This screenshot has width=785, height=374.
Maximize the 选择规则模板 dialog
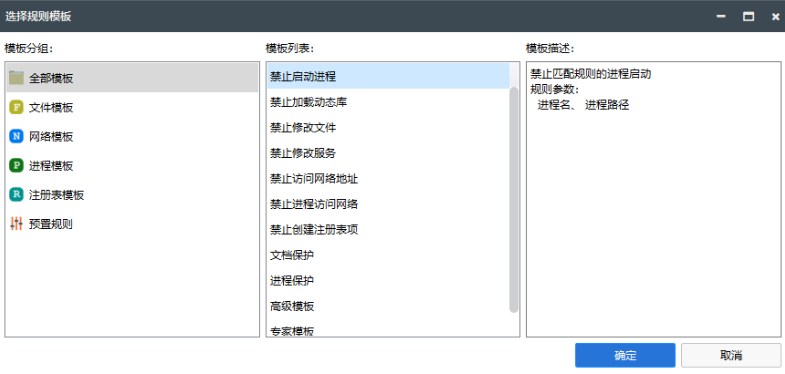748,16
